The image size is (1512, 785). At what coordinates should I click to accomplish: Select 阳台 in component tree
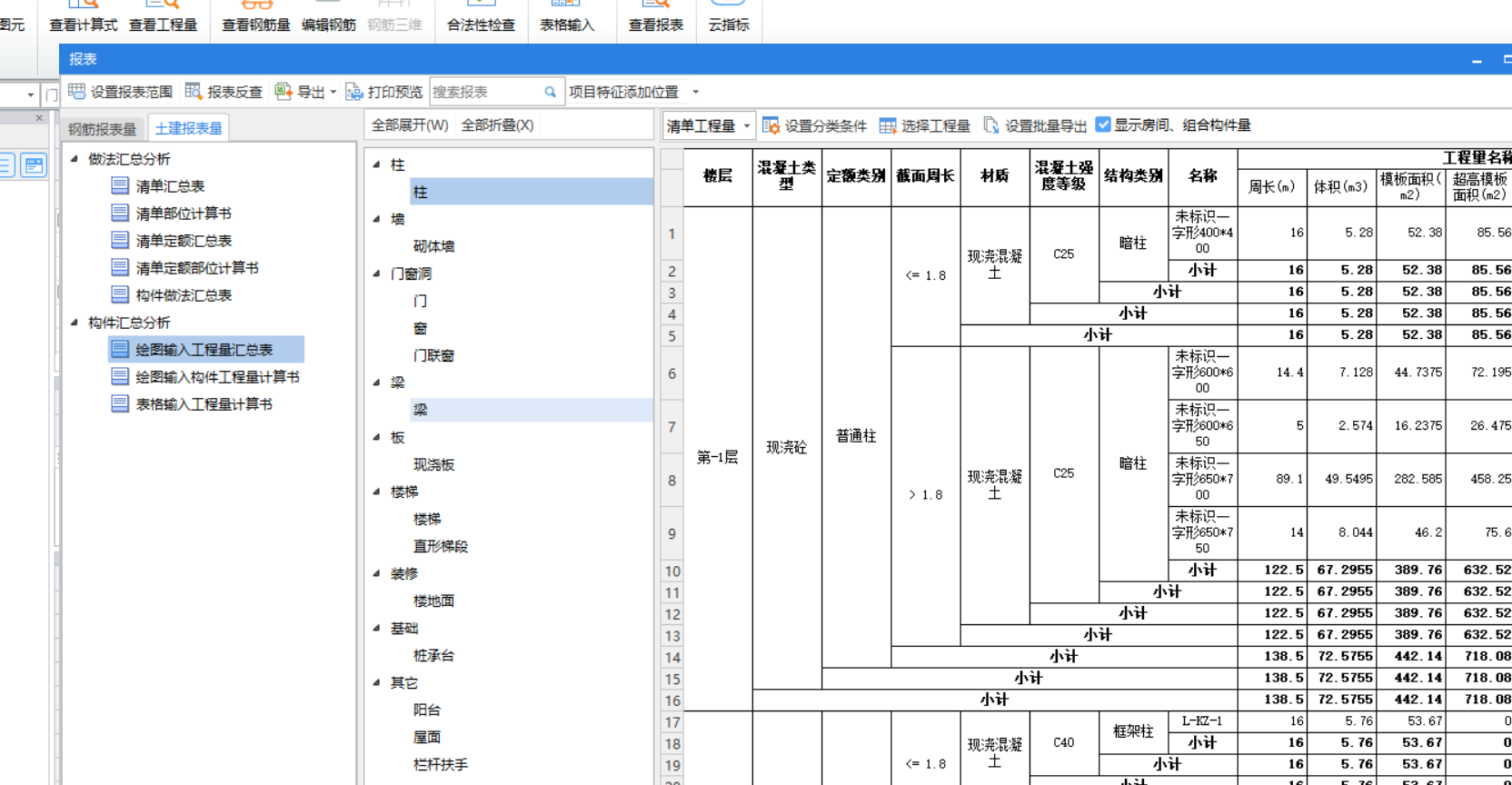(427, 710)
